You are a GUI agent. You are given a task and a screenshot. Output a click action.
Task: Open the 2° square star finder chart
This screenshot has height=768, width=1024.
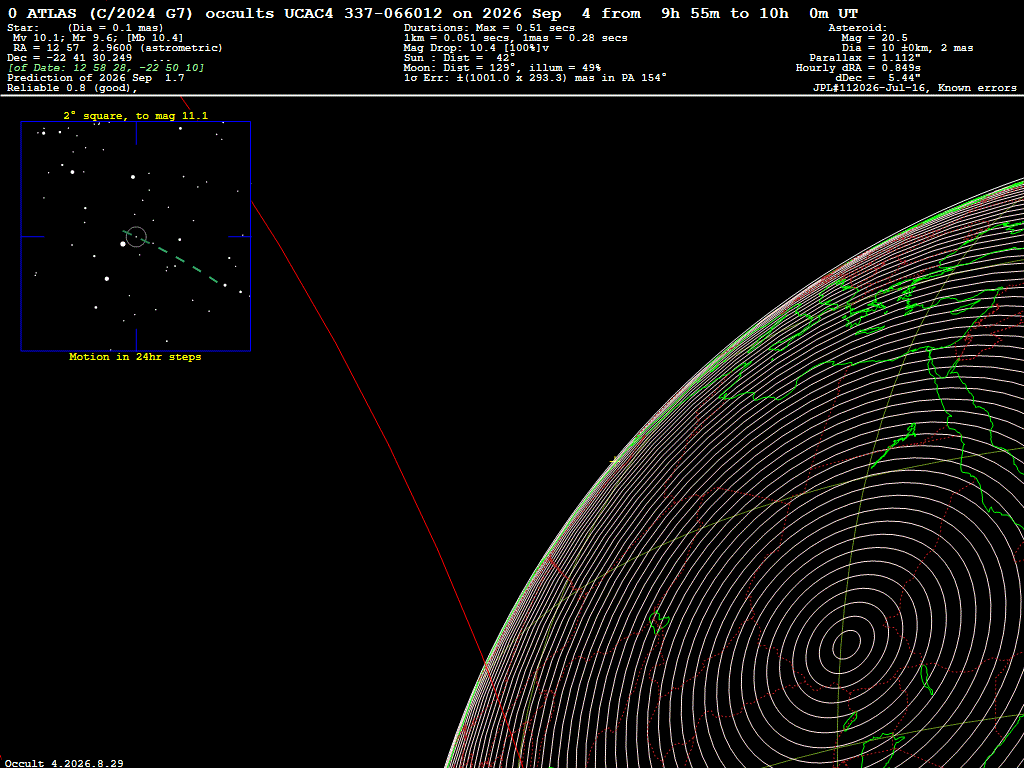pos(136,236)
